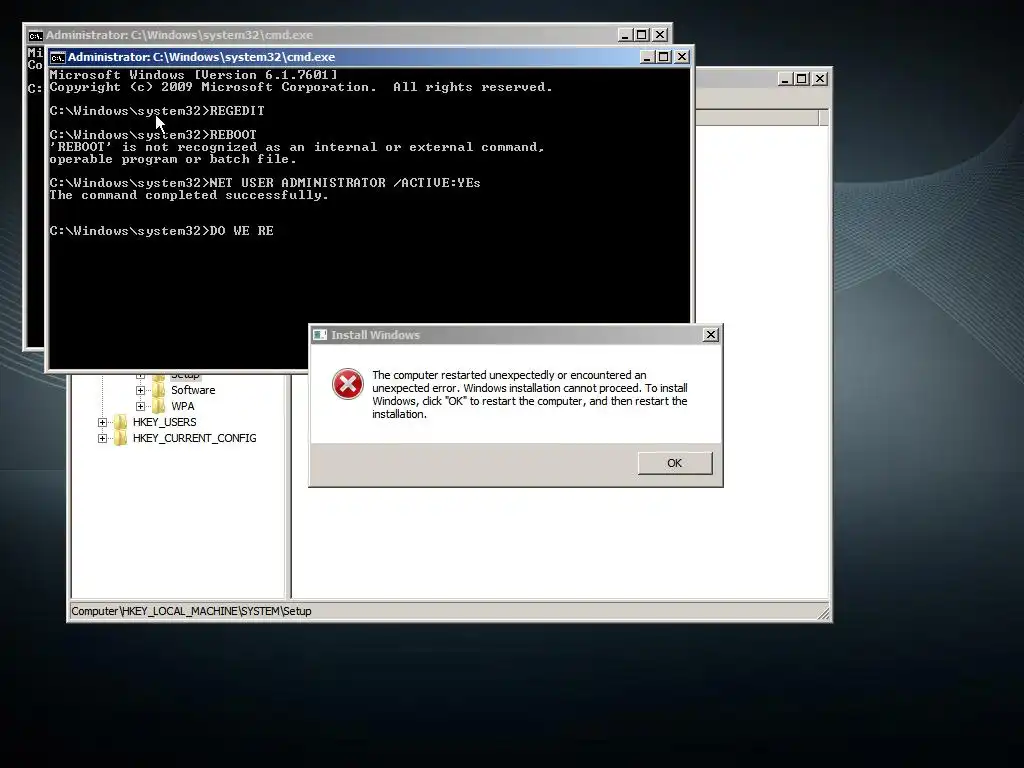Select the Software folder icon
Image resolution: width=1024 pixels, height=768 pixels.
pyautogui.click(x=159, y=390)
